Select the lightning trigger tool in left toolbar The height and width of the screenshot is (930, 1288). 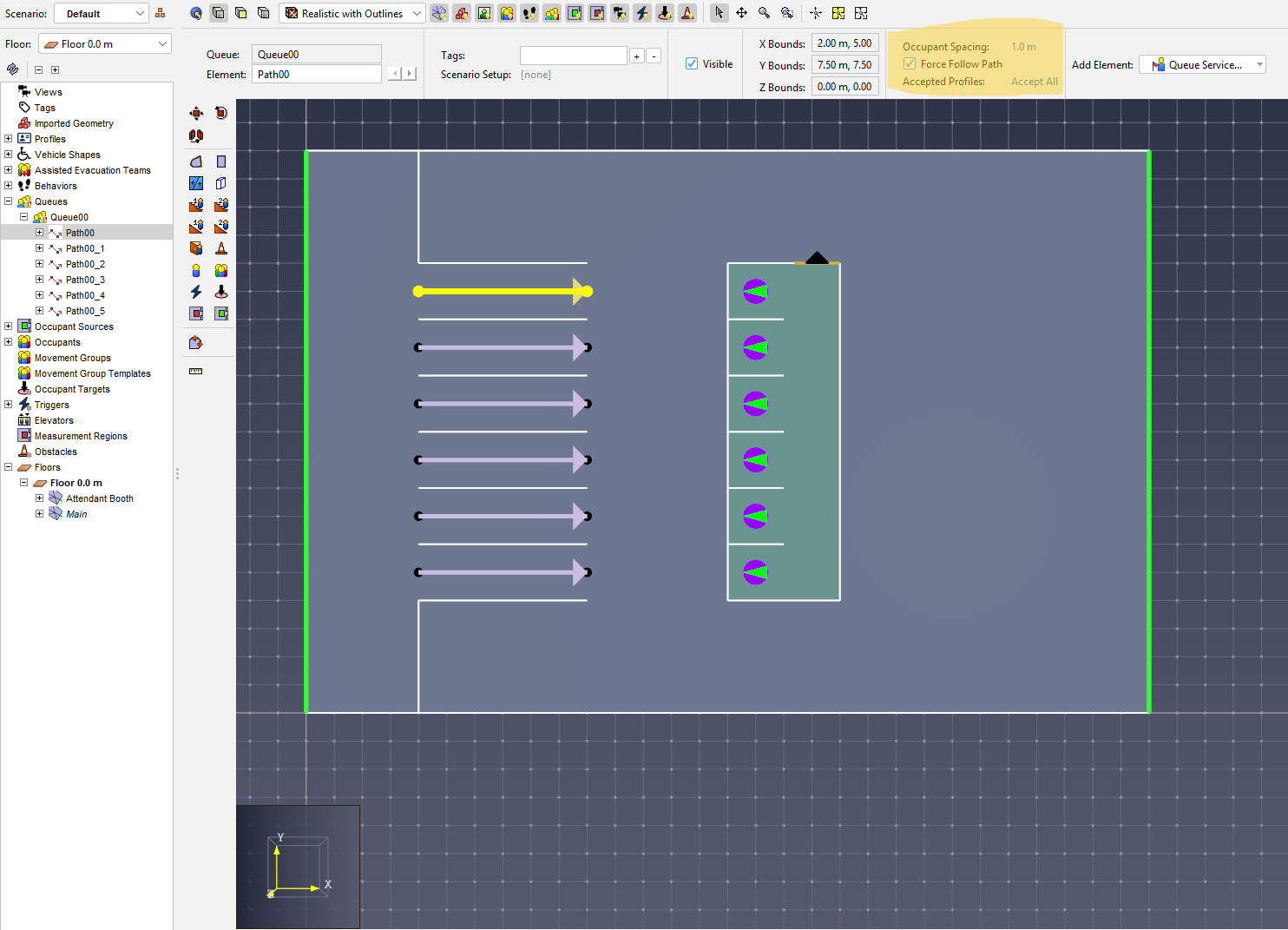point(196,292)
